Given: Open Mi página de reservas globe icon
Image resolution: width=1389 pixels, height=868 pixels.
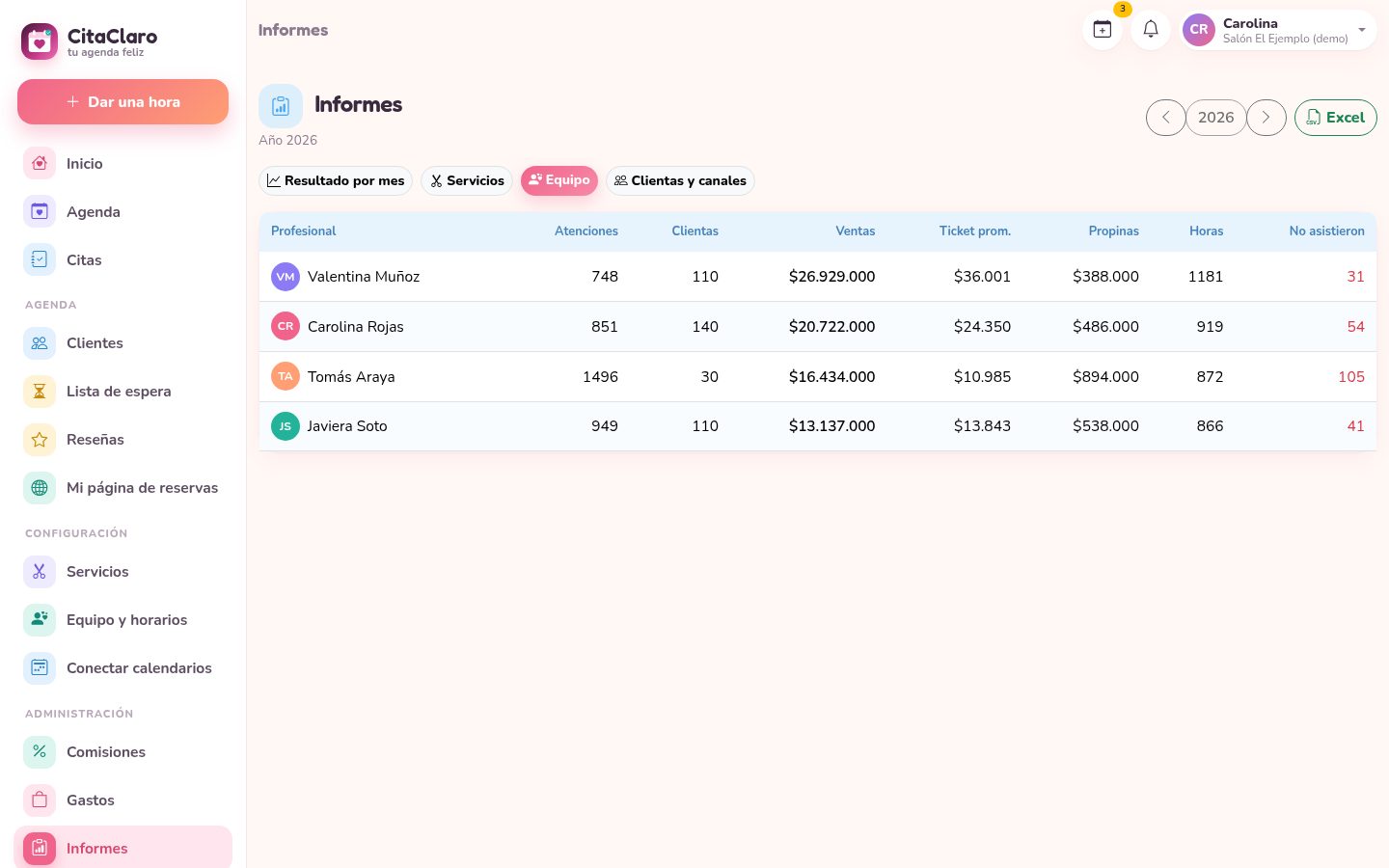Looking at the screenshot, I should [x=40, y=487].
